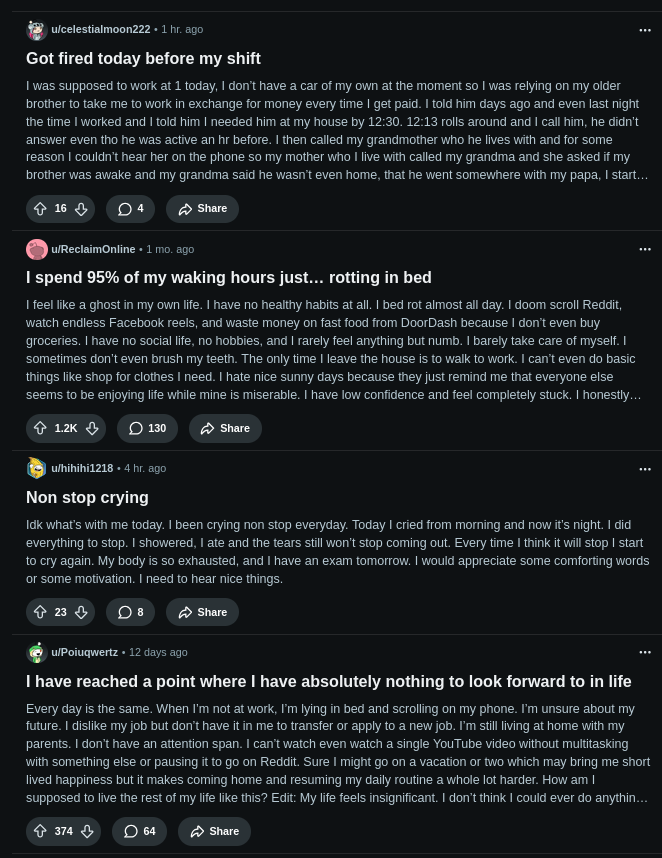This screenshot has width=662, height=858.
Task: Open overflow menu on ReclaimOnline's post
Action: pos(645,249)
